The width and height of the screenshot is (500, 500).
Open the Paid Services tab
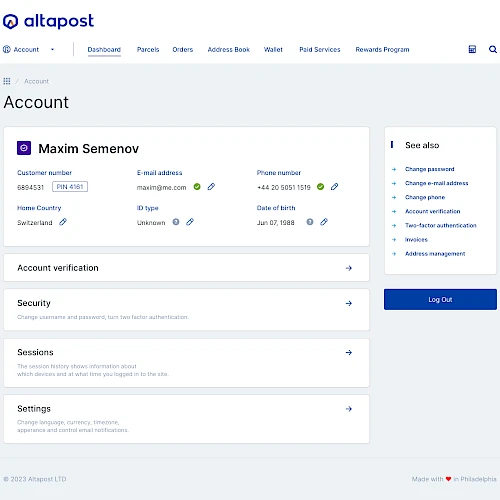pyautogui.click(x=320, y=50)
